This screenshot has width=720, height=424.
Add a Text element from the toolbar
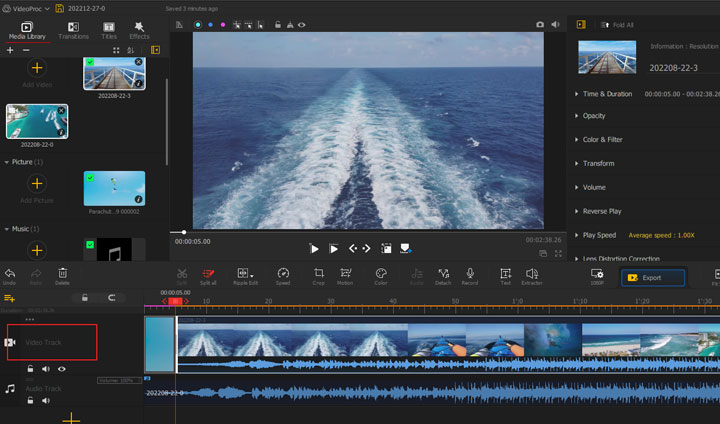[505, 275]
